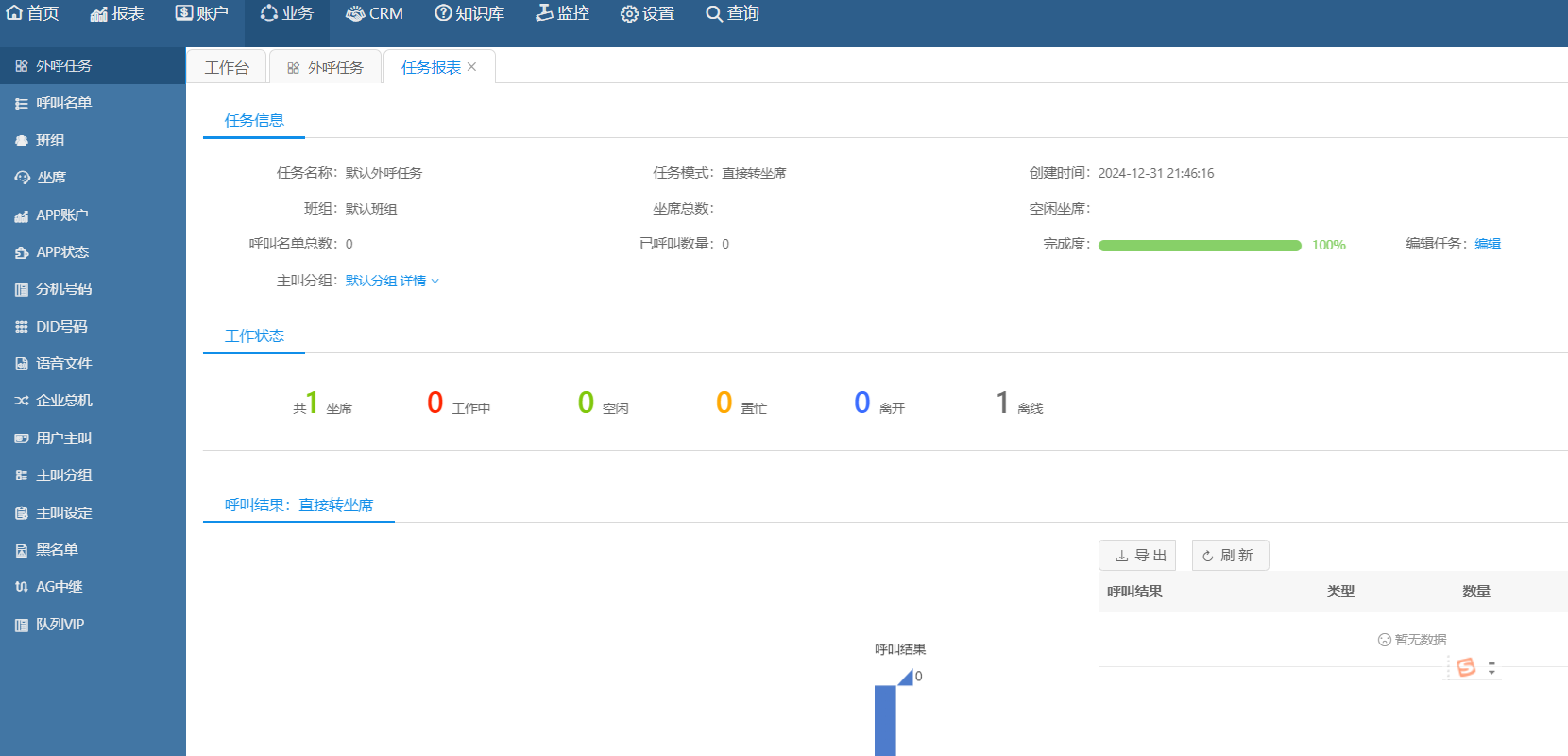Click the 编辑 task edit link
Viewport: 1568px width, 756px height.
click(x=1488, y=244)
